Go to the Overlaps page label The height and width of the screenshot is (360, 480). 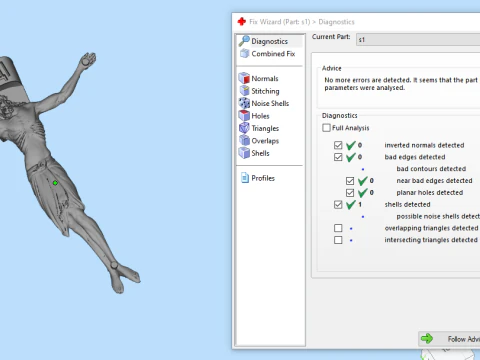[265, 141]
